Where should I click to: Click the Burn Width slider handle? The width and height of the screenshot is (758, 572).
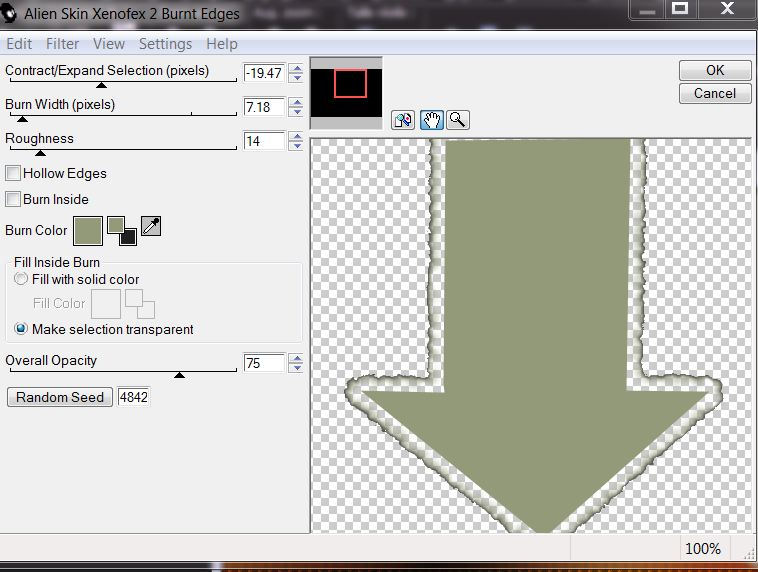tap(22, 119)
